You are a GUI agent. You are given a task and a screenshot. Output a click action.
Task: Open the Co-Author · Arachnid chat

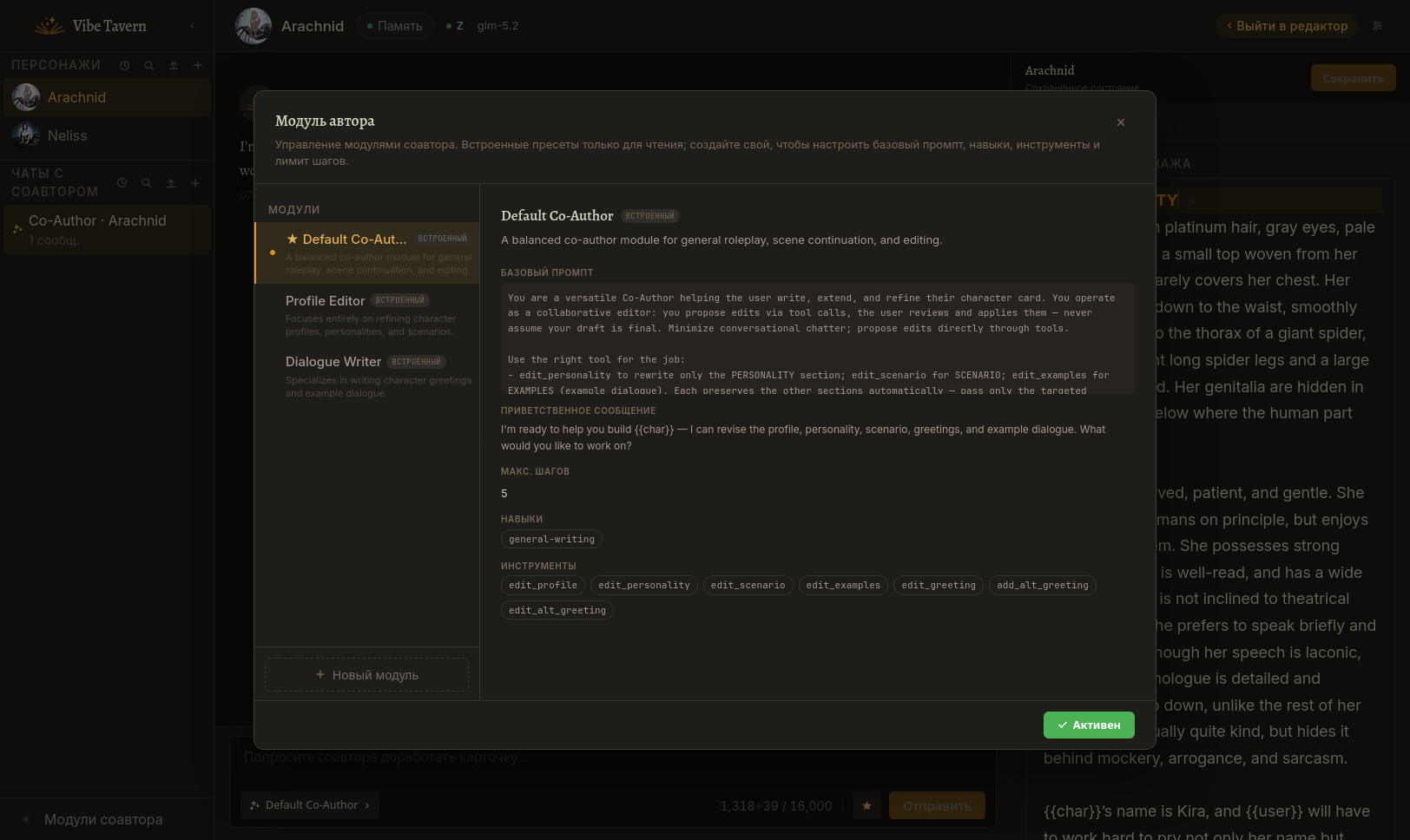pyautogui.click(x=107, y=229)
